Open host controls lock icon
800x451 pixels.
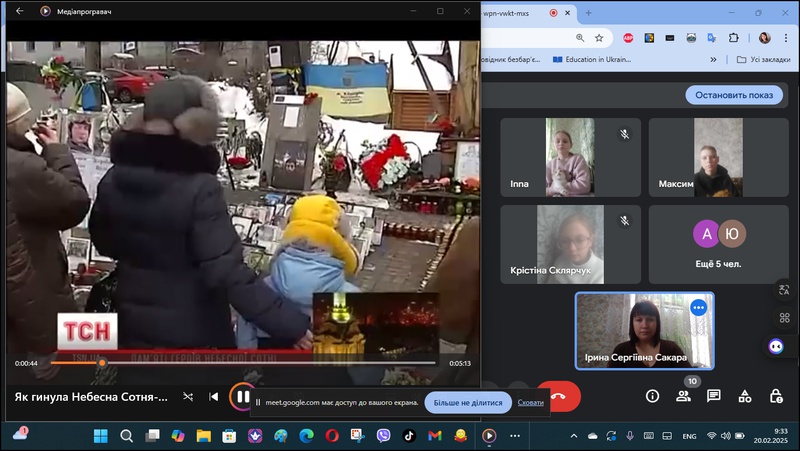coord(776,396)
